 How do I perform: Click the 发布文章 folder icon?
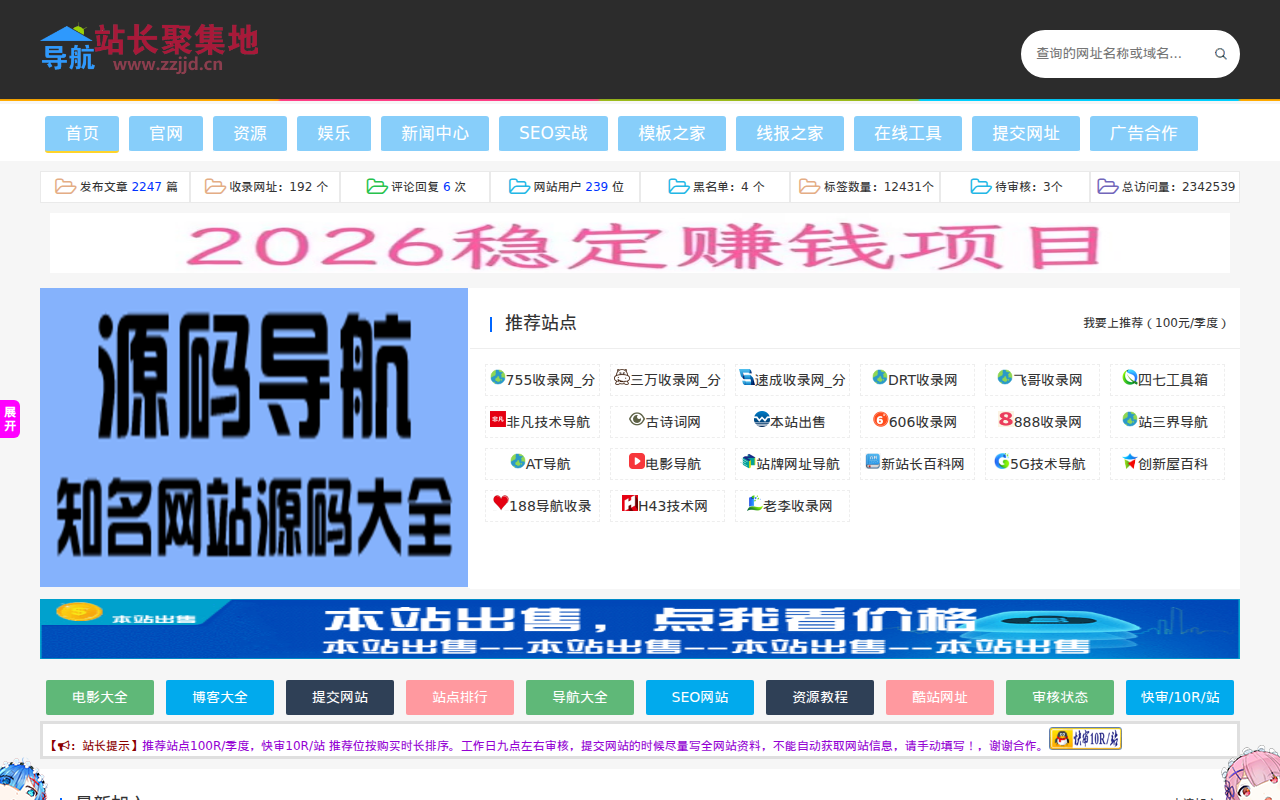[65, 186]
